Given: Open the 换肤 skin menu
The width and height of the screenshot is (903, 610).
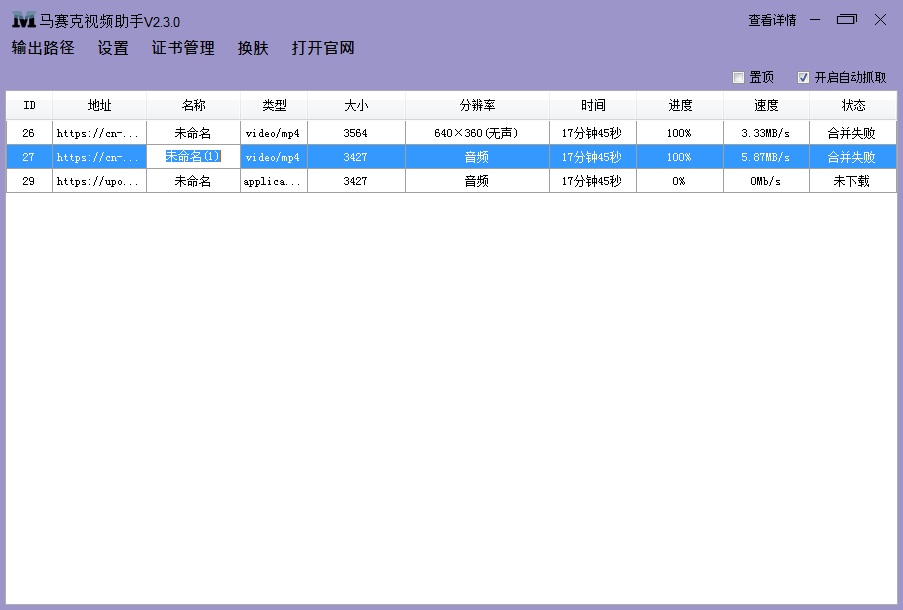Looking at the screenshot, I should (253, 48).
